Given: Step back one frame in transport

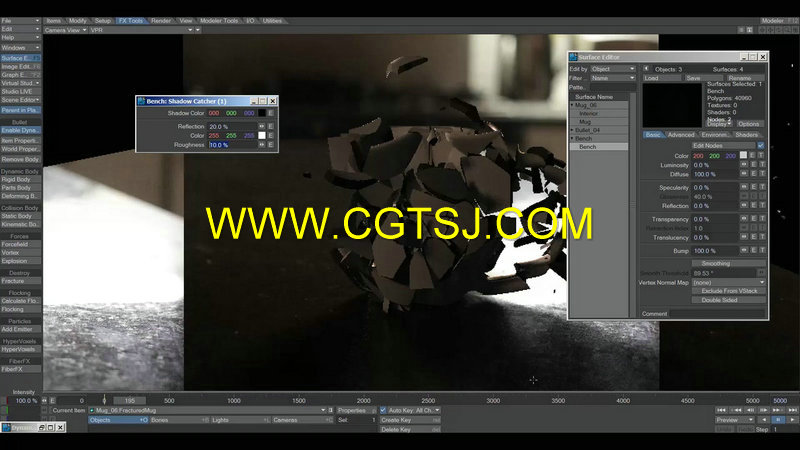Looking at the screenshot, I should (x=750, y=410).
